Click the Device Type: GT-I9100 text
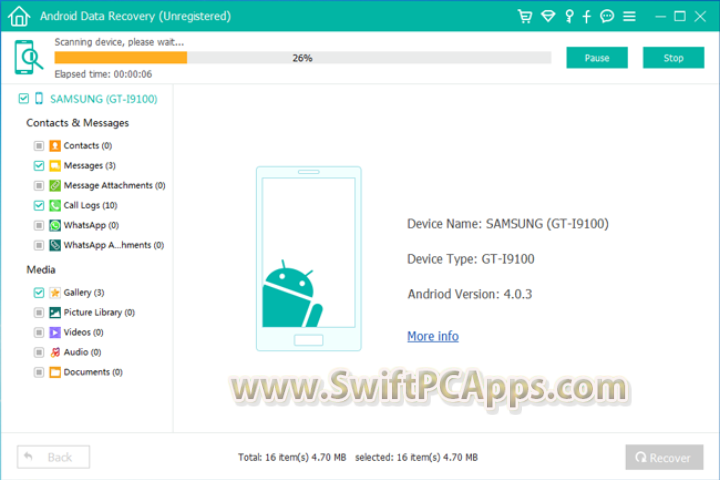The image size is (720, 480). coord(471,259)
